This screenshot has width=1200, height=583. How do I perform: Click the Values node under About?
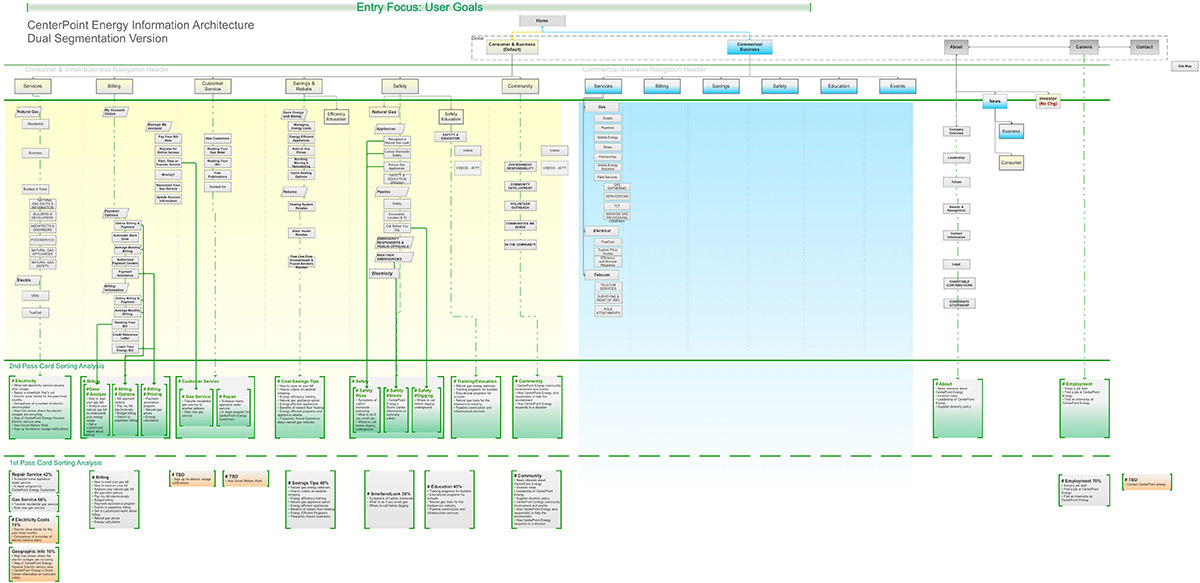point(956,183)
